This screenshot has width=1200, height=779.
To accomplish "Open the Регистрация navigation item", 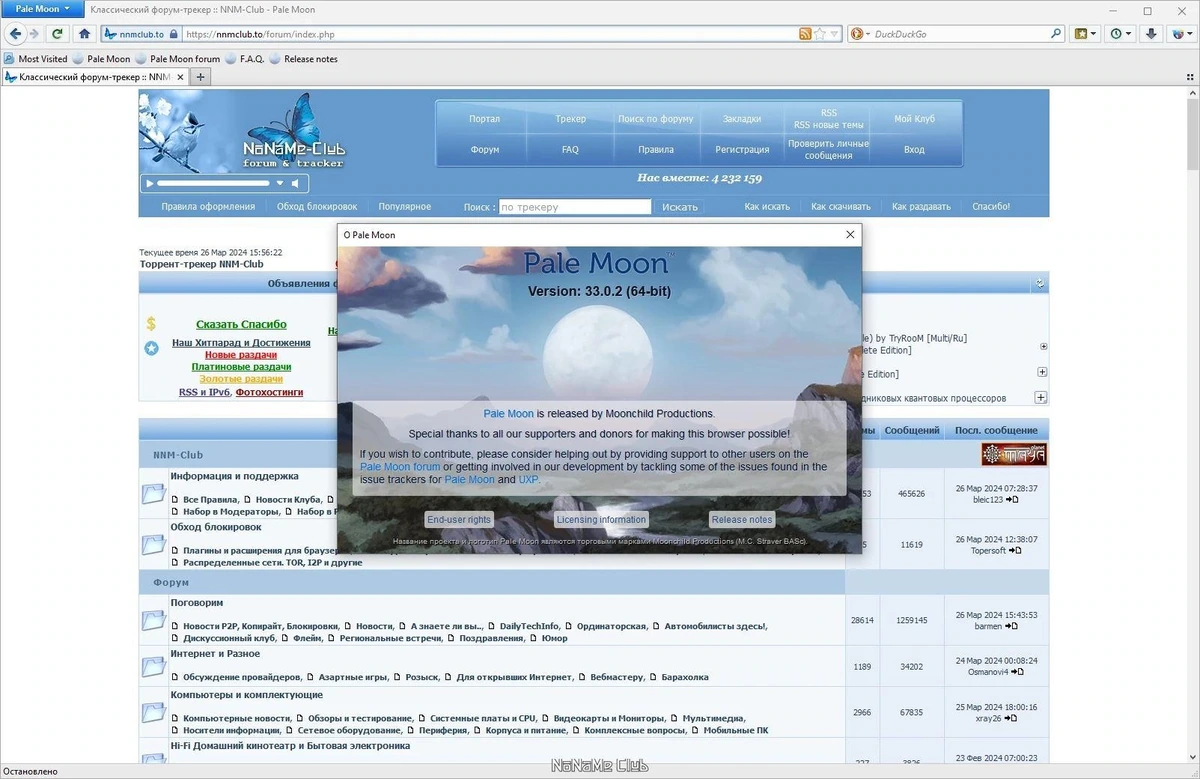I will tap(742, 150).
